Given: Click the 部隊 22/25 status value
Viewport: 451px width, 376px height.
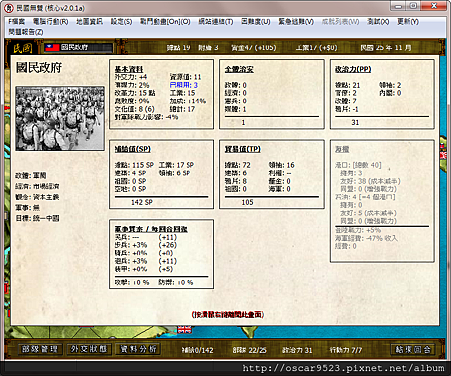Looking at the screenshot, I should tap(249, 350).
